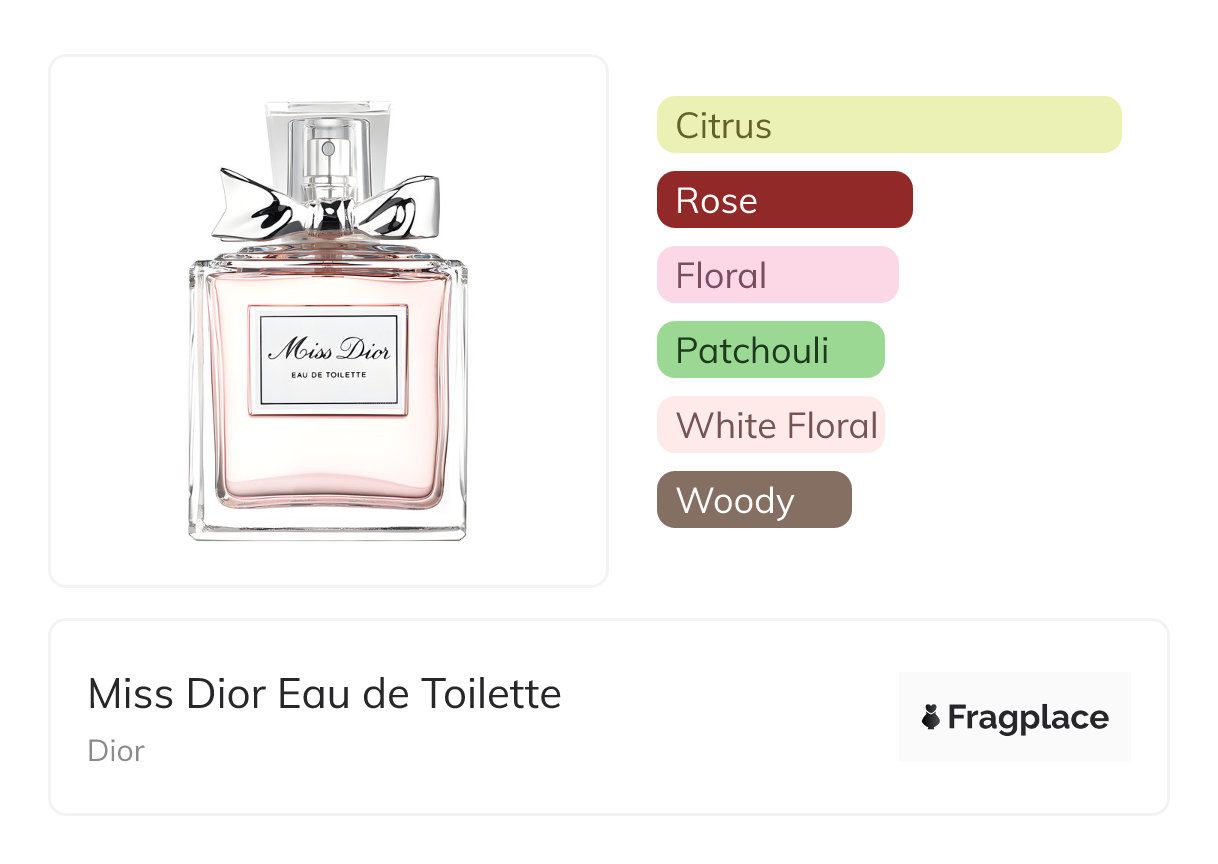Pick the White Floral accord bar
Viewport: 1218px width, 864px height.
coord(771,425)
